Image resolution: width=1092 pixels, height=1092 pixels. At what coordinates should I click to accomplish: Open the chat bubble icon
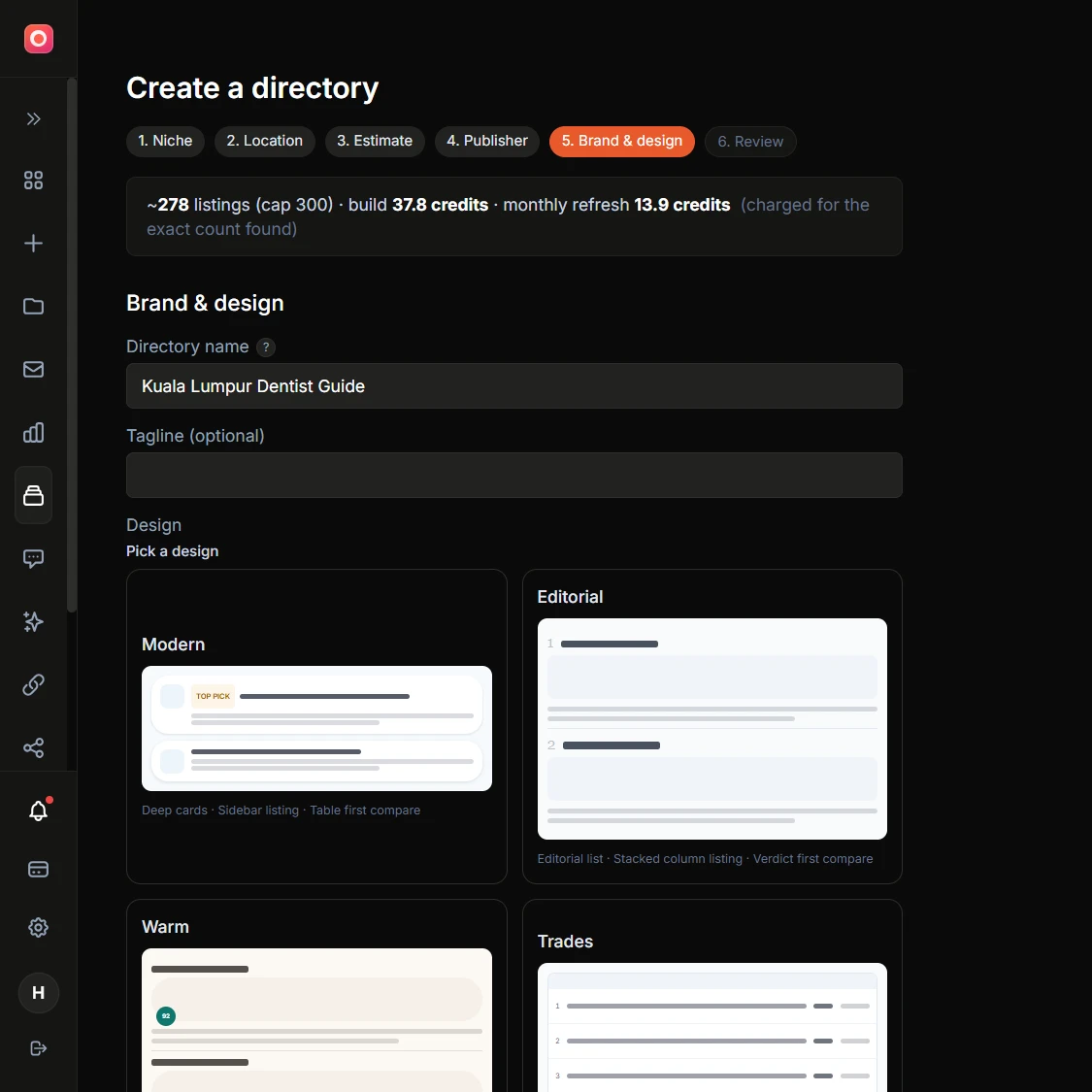click(x=33, y=558)
